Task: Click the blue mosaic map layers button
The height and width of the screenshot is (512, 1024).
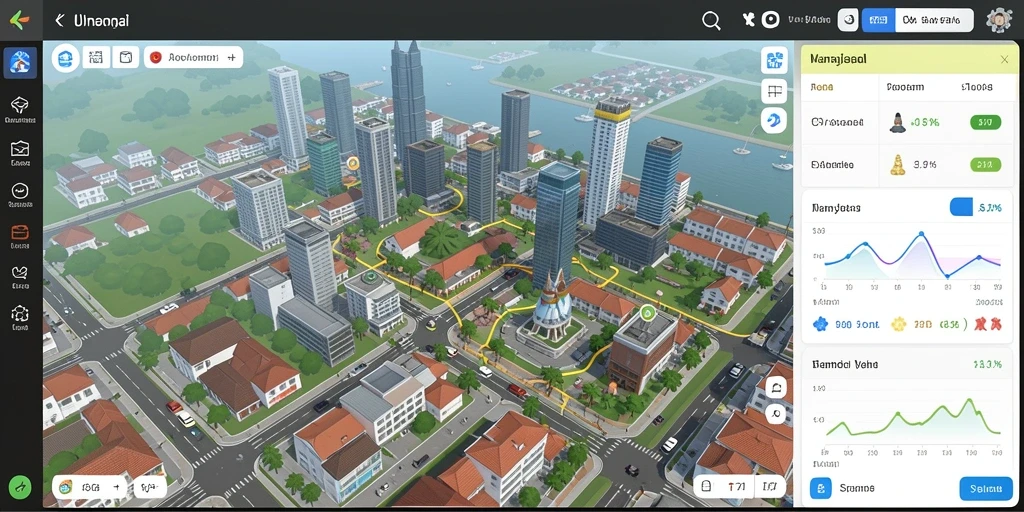Action: 774,60
